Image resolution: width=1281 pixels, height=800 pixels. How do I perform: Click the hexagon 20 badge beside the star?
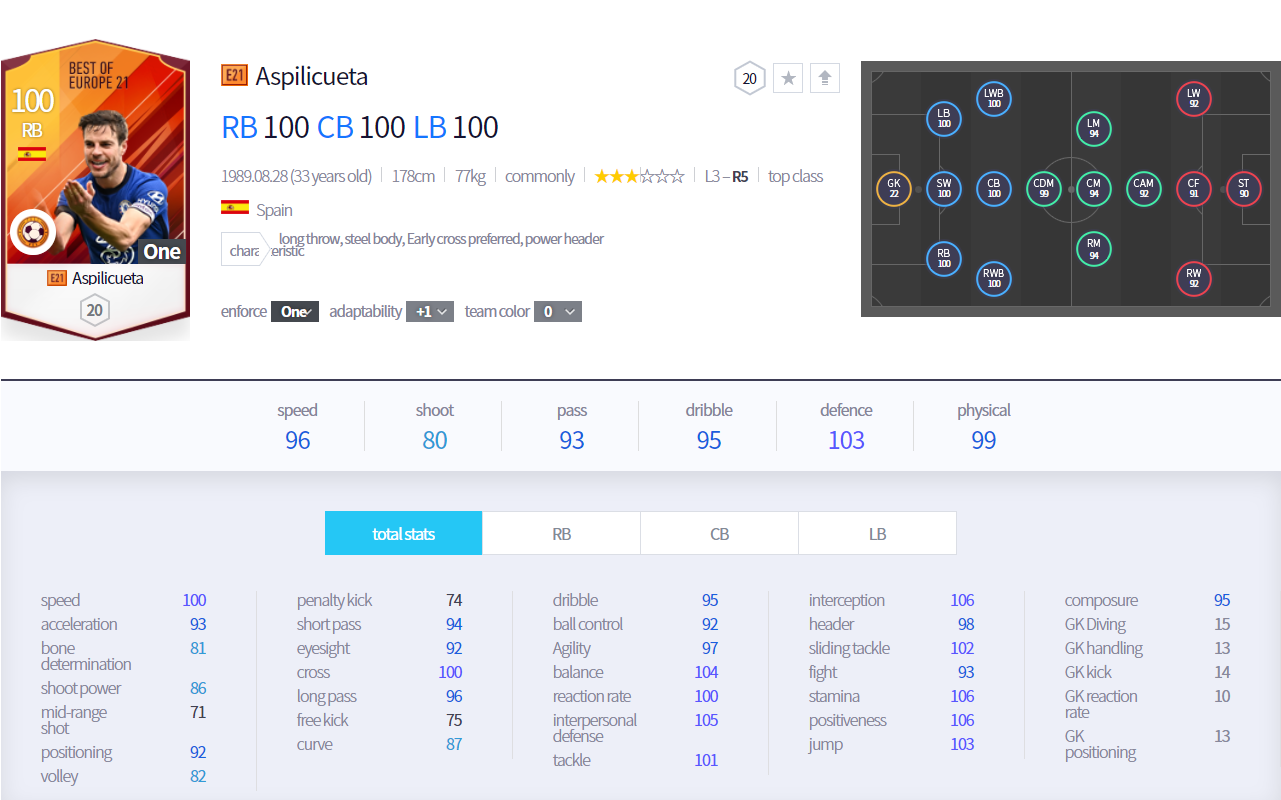(750, 78)
